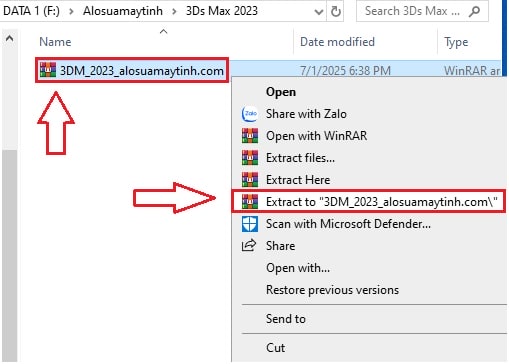This screenshot has height=364, width=509.
Task: Sort by Date modified column header
Action: click(x=337, y=42)
